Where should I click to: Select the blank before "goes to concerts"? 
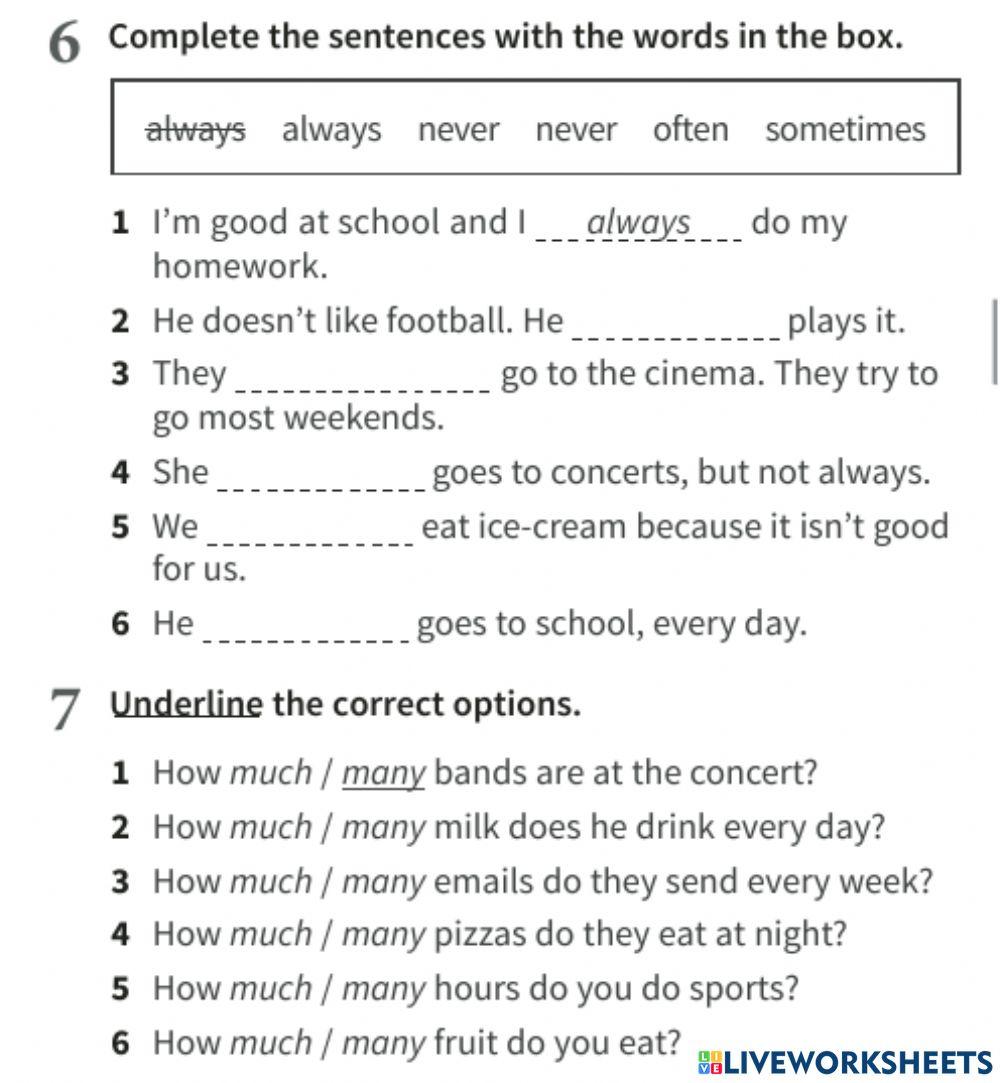tap(320, 474)
